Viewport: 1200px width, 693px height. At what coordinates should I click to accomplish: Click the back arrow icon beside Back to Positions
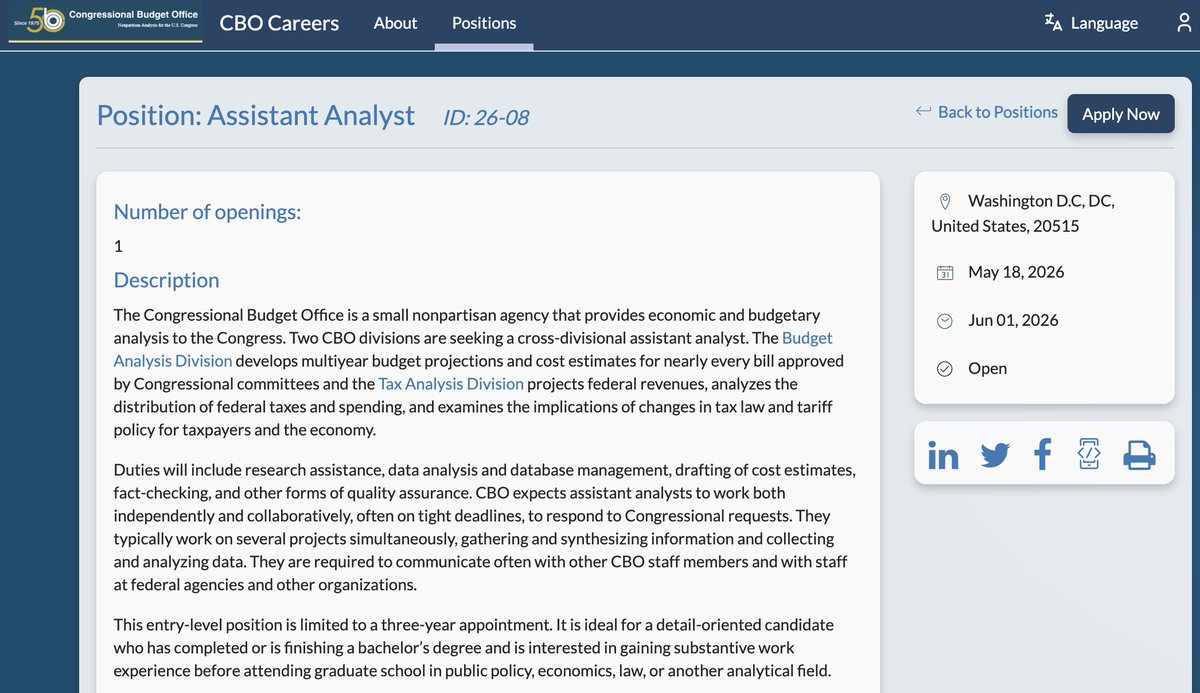coord(923,111)
